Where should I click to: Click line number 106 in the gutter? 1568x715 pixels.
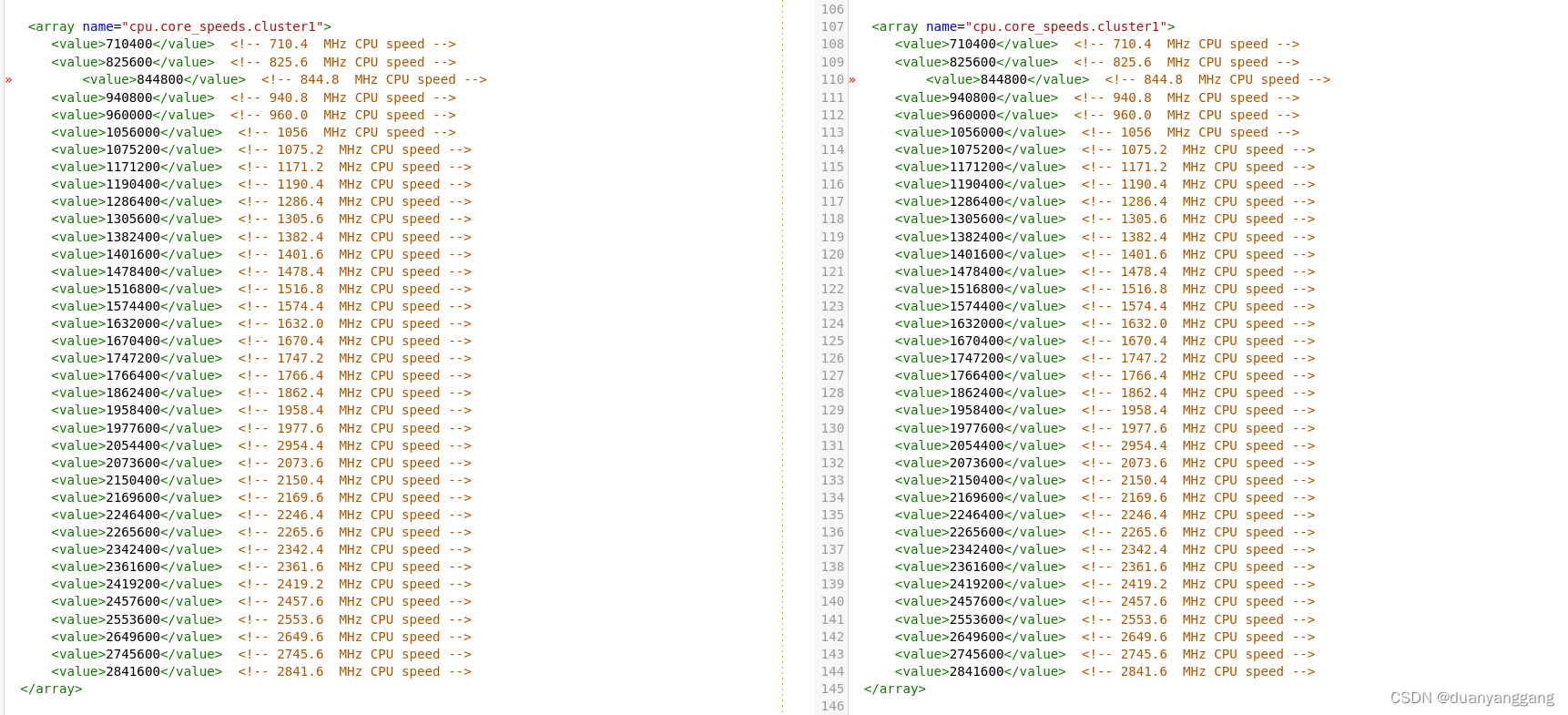tap(832, 9)
